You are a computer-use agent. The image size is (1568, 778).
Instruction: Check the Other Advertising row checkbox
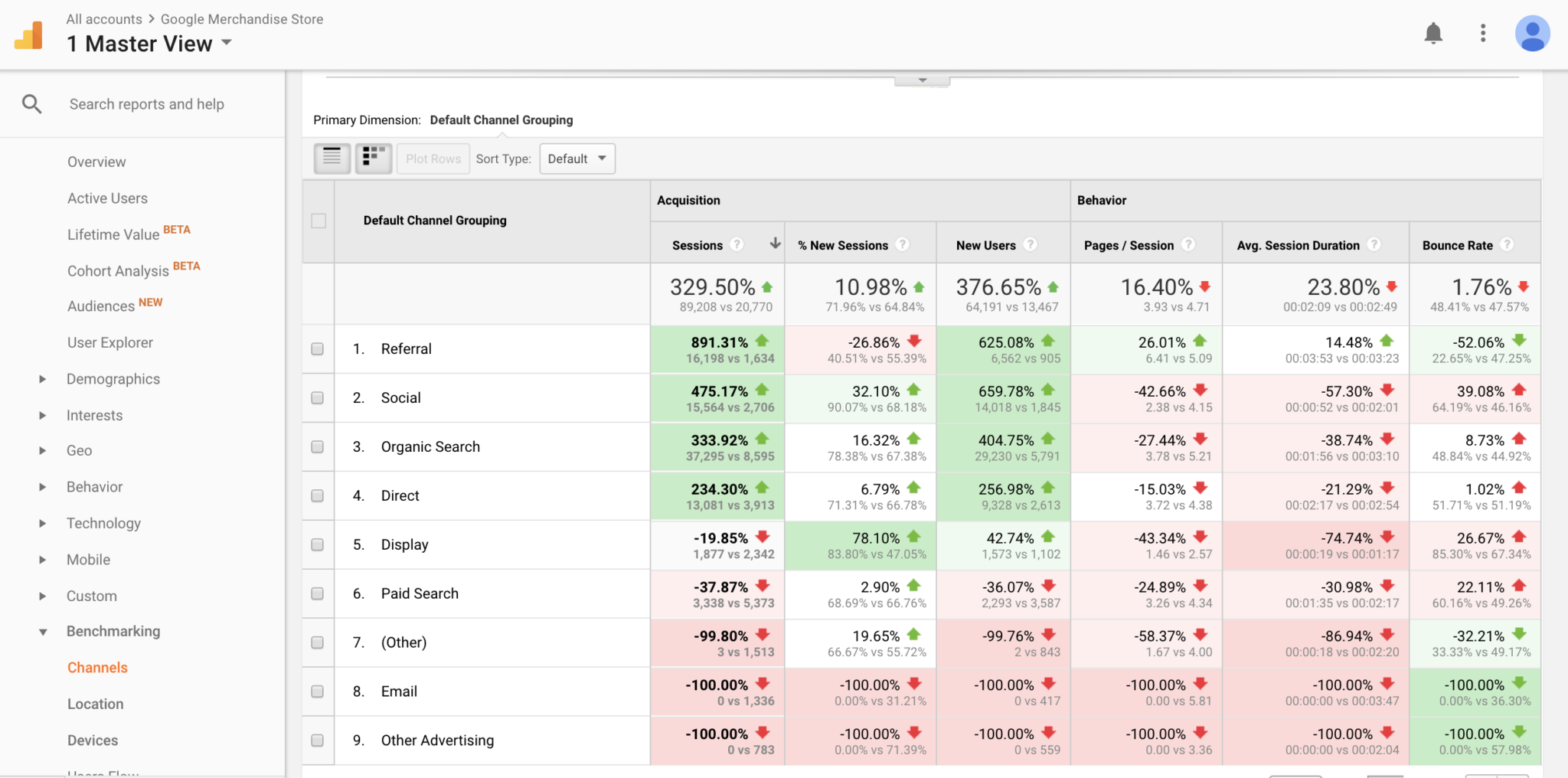pos(318,740)
